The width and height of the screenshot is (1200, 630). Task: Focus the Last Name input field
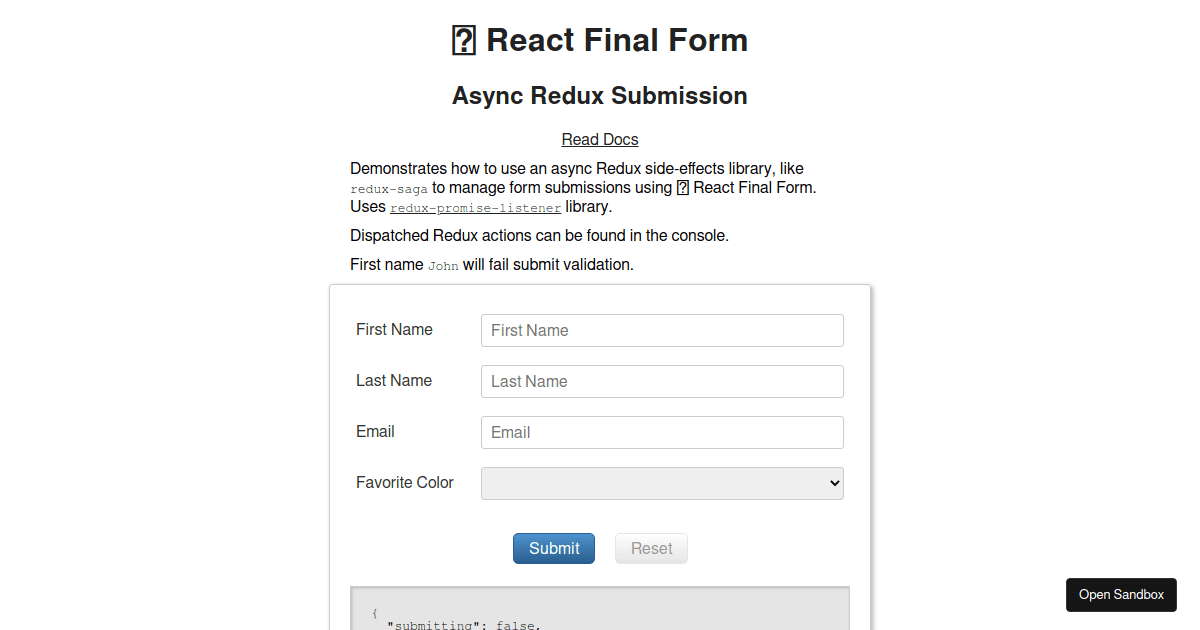tap(662, 381)
